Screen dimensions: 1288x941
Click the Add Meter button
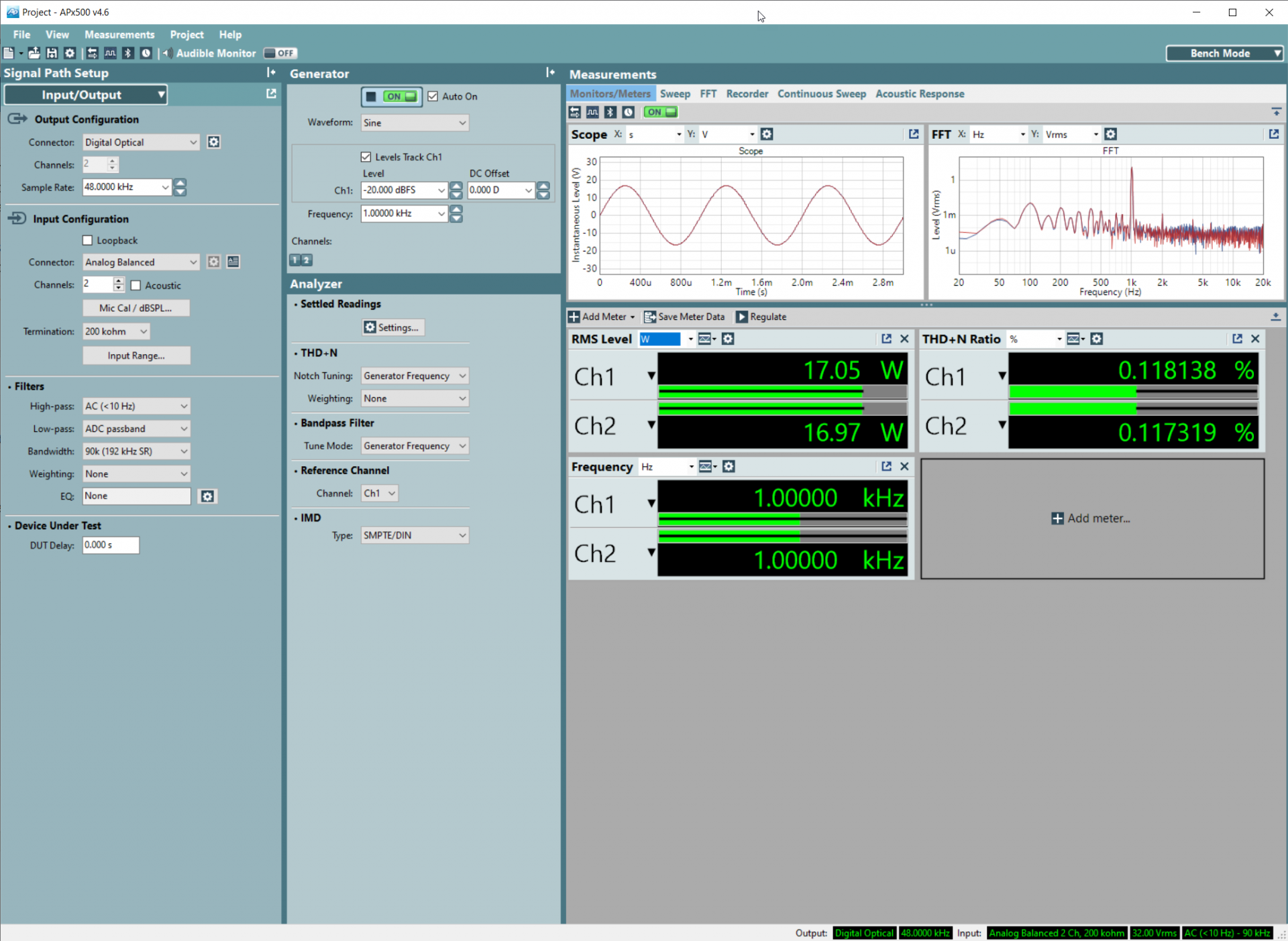(602, 317)
